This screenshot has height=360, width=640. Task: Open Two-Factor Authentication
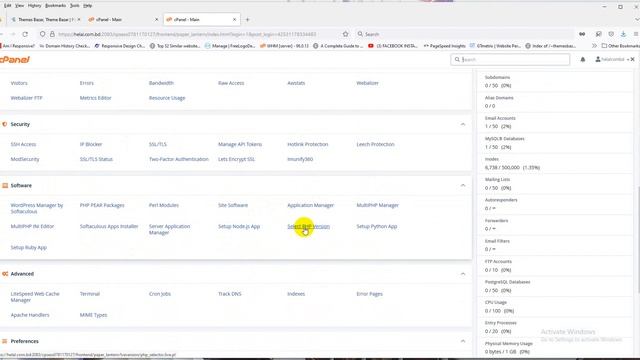(x=179, y=159)
